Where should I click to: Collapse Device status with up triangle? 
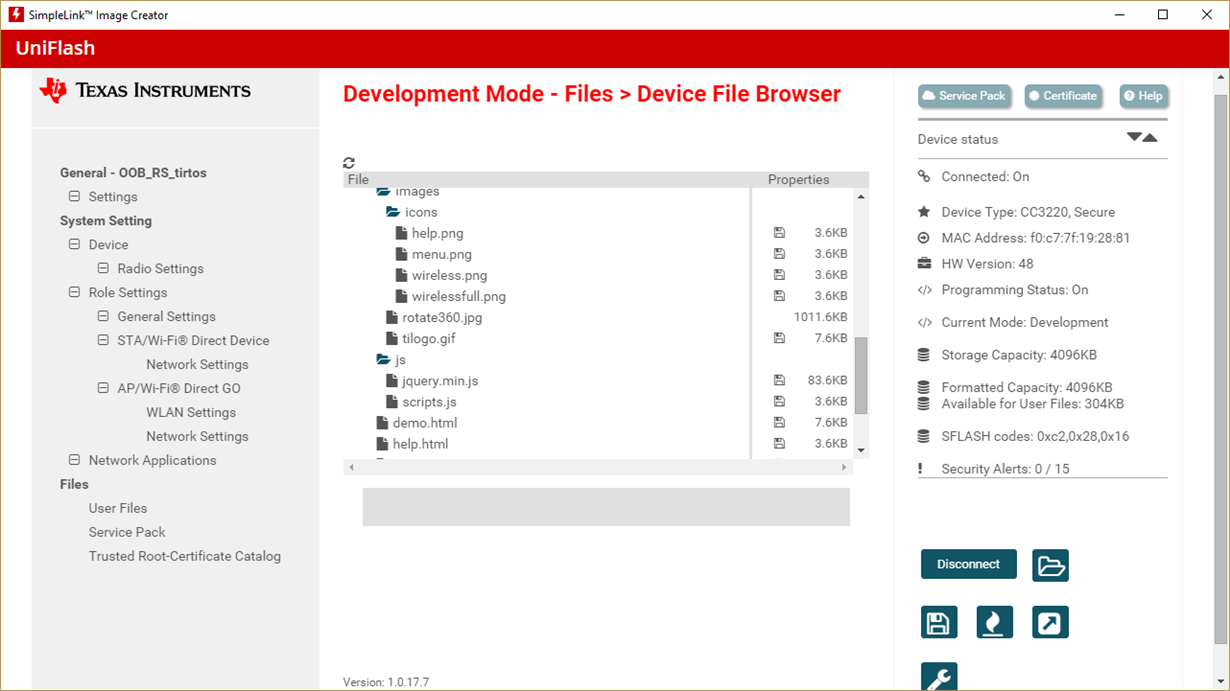(x=1150, y=138)
